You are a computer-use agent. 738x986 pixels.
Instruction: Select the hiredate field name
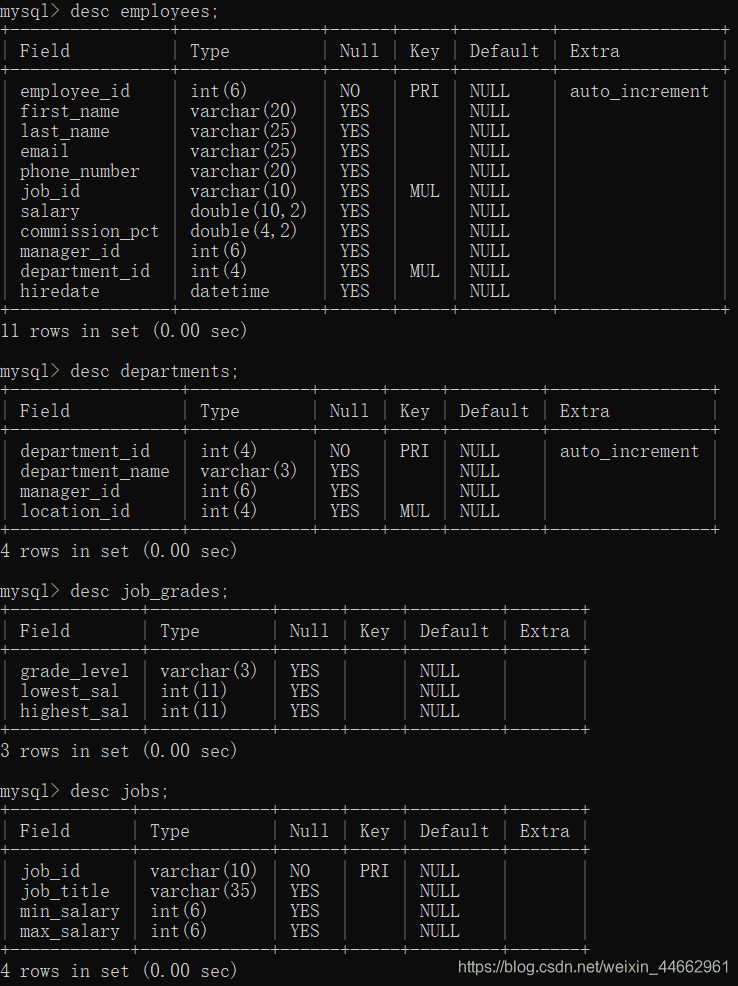coord(60,291)
